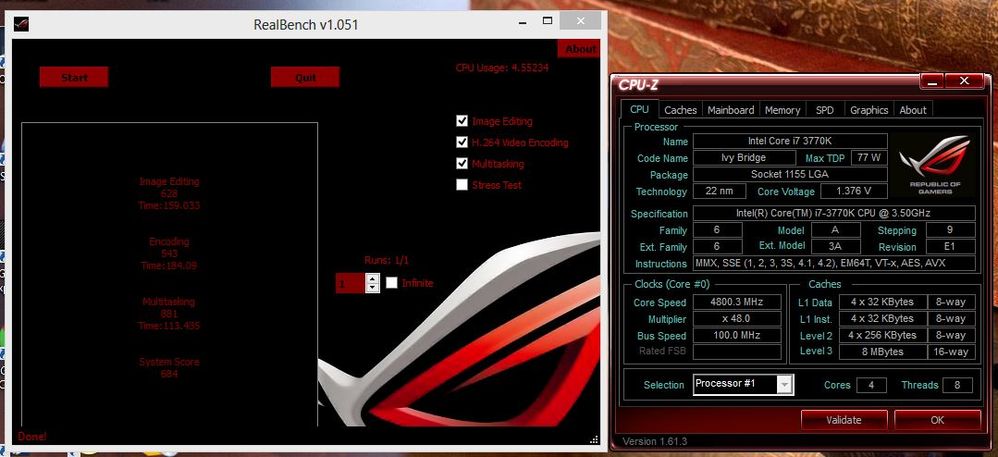The image size is (998, 457).
Task: Click the Ext. Model 3A value
Action: pyautogui.click(x=836, y=247)
